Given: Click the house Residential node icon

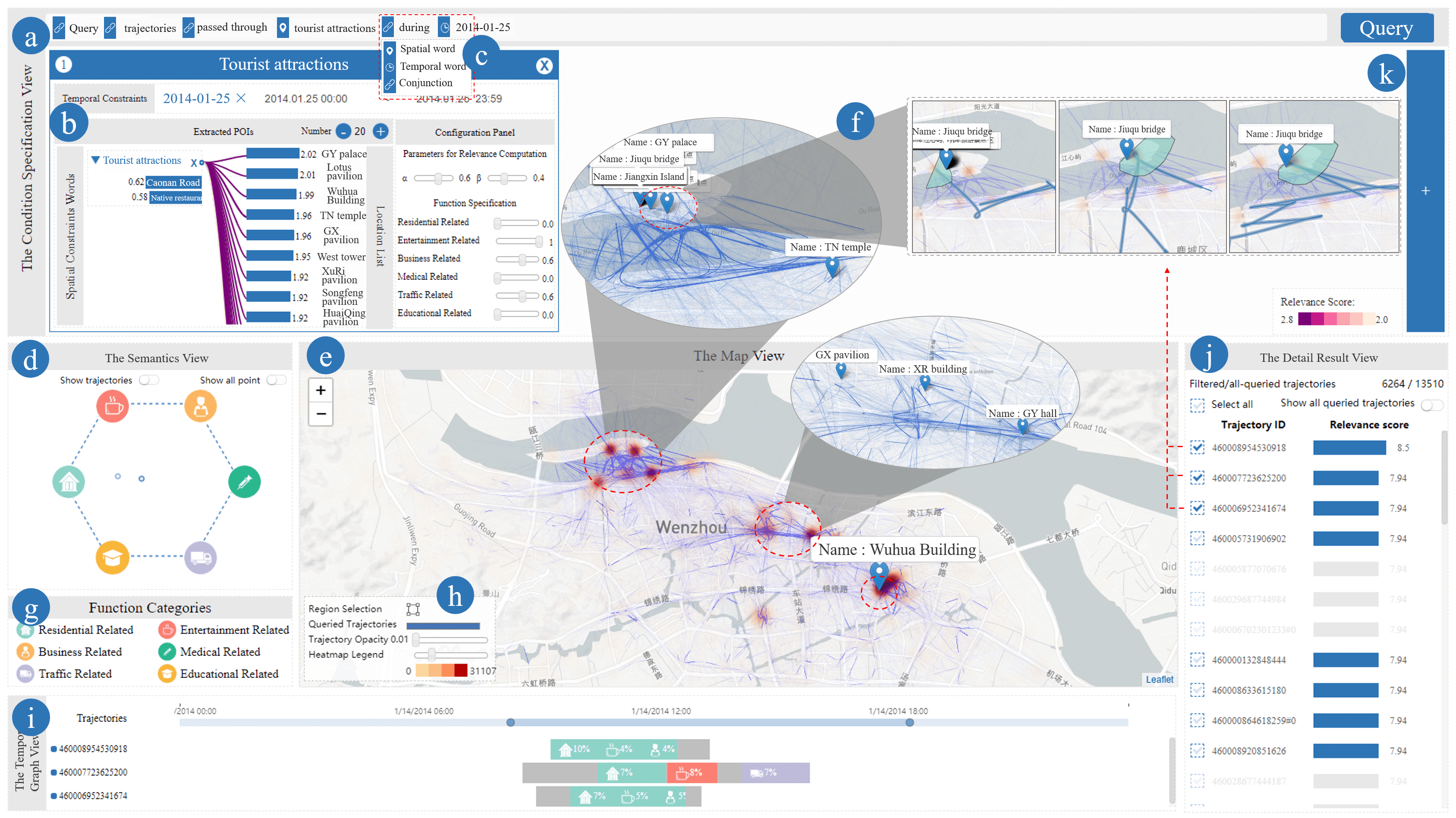Looking at the screenshot, I should (x=69, y=481).
